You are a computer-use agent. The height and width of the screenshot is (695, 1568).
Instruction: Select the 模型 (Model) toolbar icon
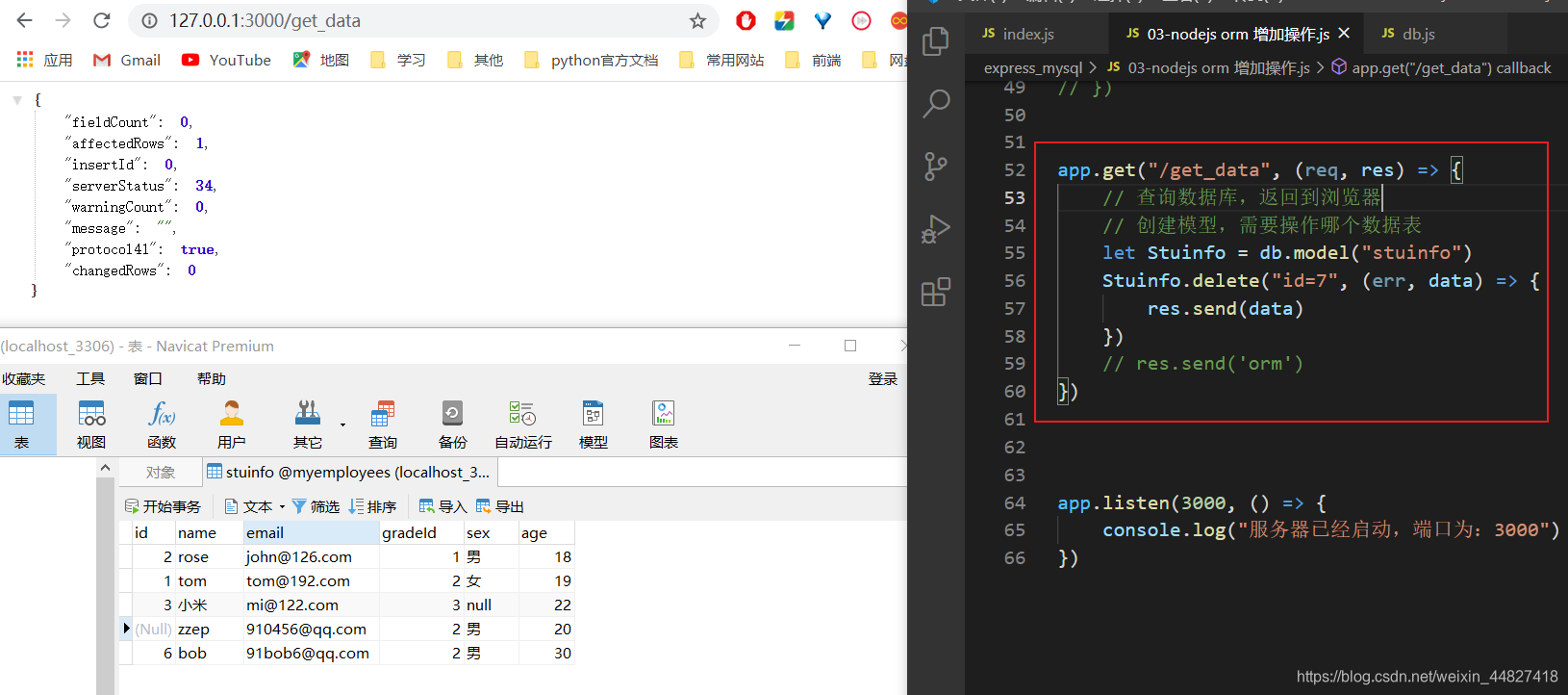(x=594, y=425)
